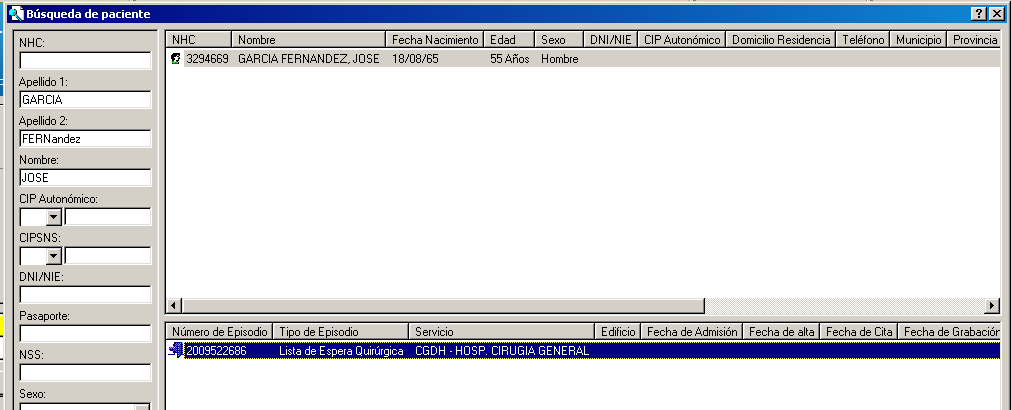Click the Fecha de Cita column header
The height and width of the screenshot is (410, 1011).
point(858,331)
